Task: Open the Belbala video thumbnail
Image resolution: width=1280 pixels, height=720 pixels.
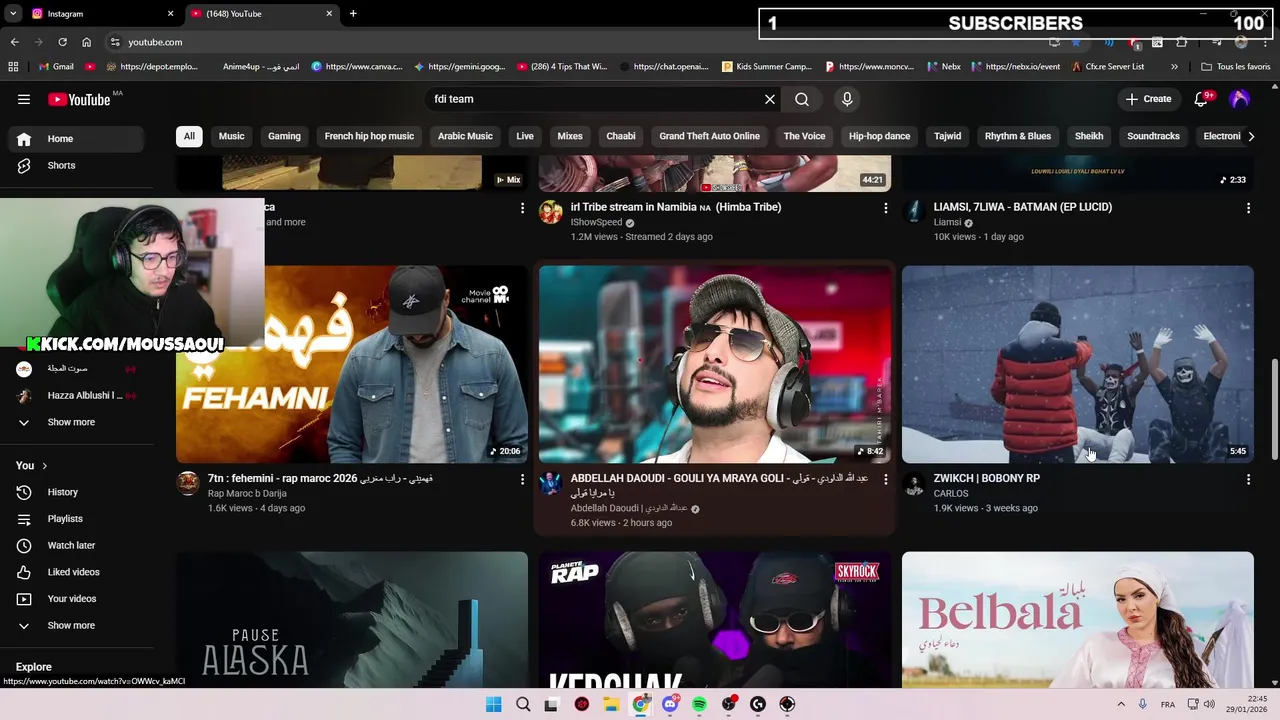Action: click(1078, 620)
